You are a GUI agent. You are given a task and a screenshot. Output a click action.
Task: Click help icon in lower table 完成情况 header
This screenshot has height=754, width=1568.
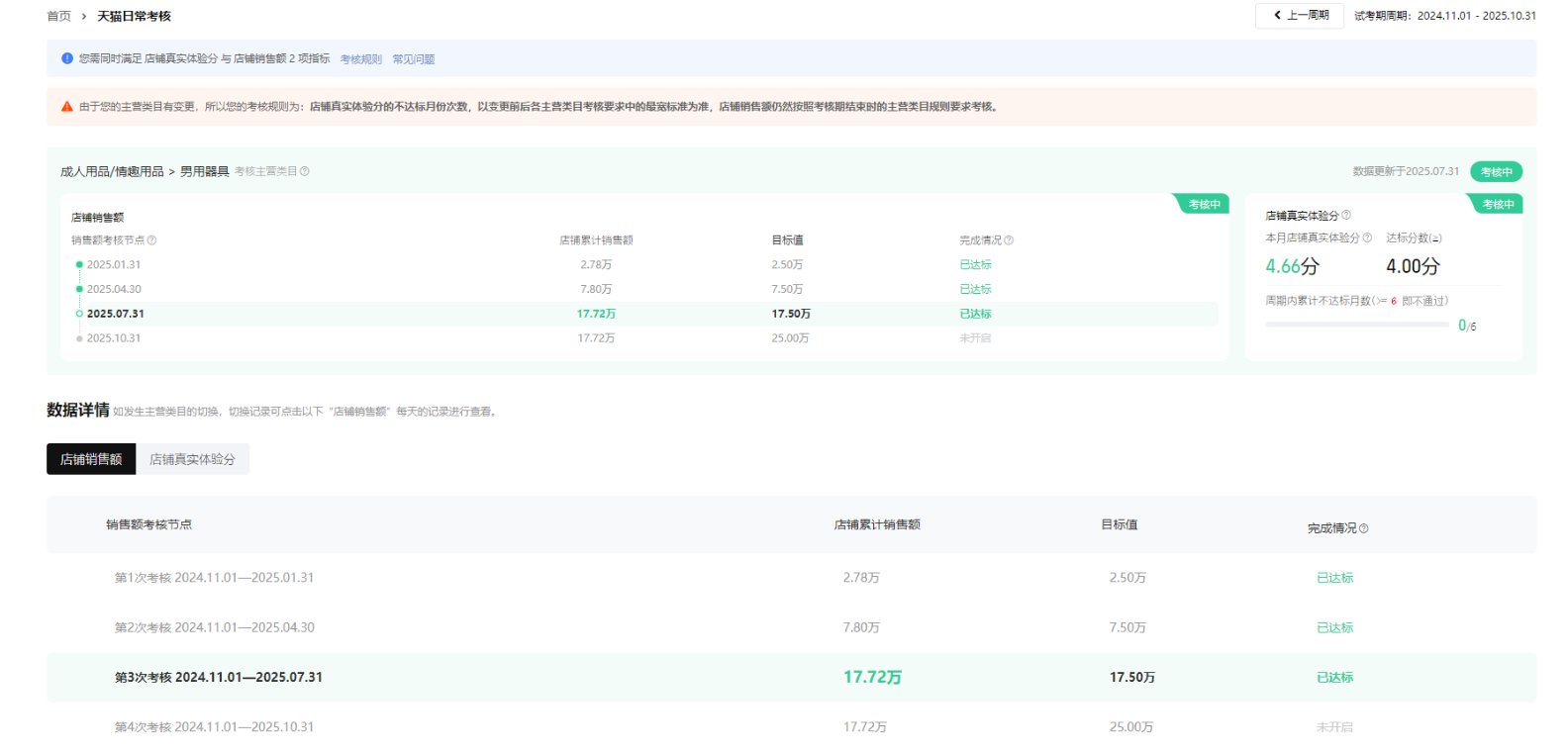pos(1364,528)
